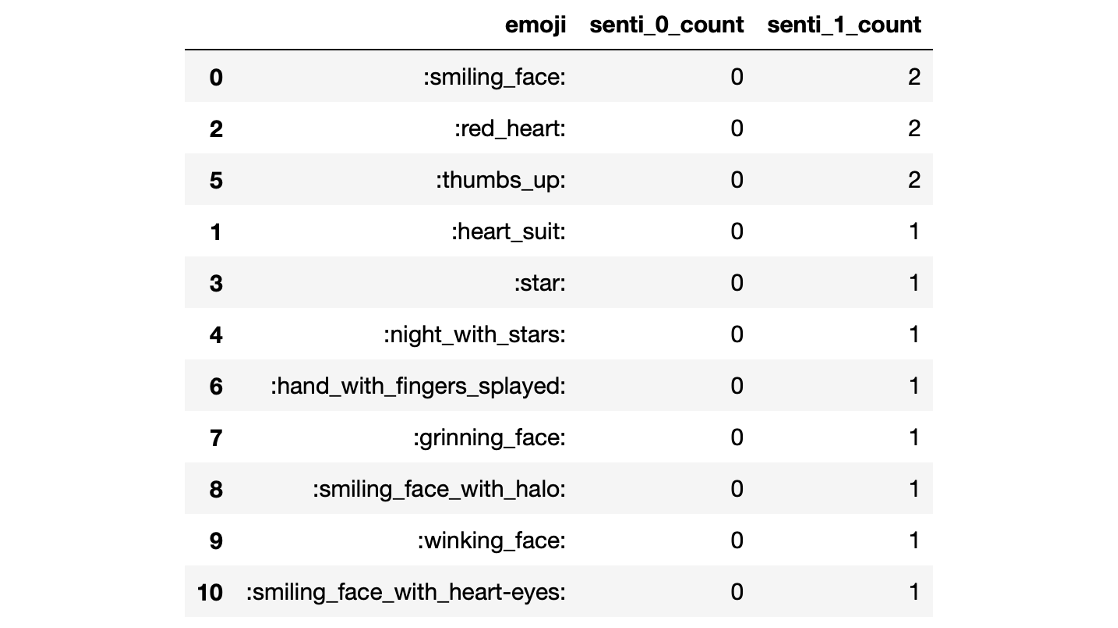Click row index label 10
1118x628 pixels.
(x=210, y=593)
